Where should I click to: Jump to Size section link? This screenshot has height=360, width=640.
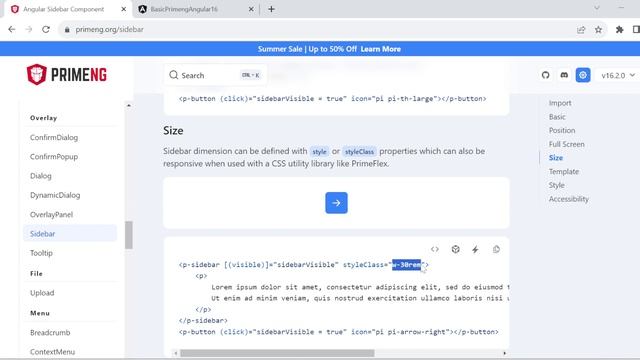click(556, 158)
